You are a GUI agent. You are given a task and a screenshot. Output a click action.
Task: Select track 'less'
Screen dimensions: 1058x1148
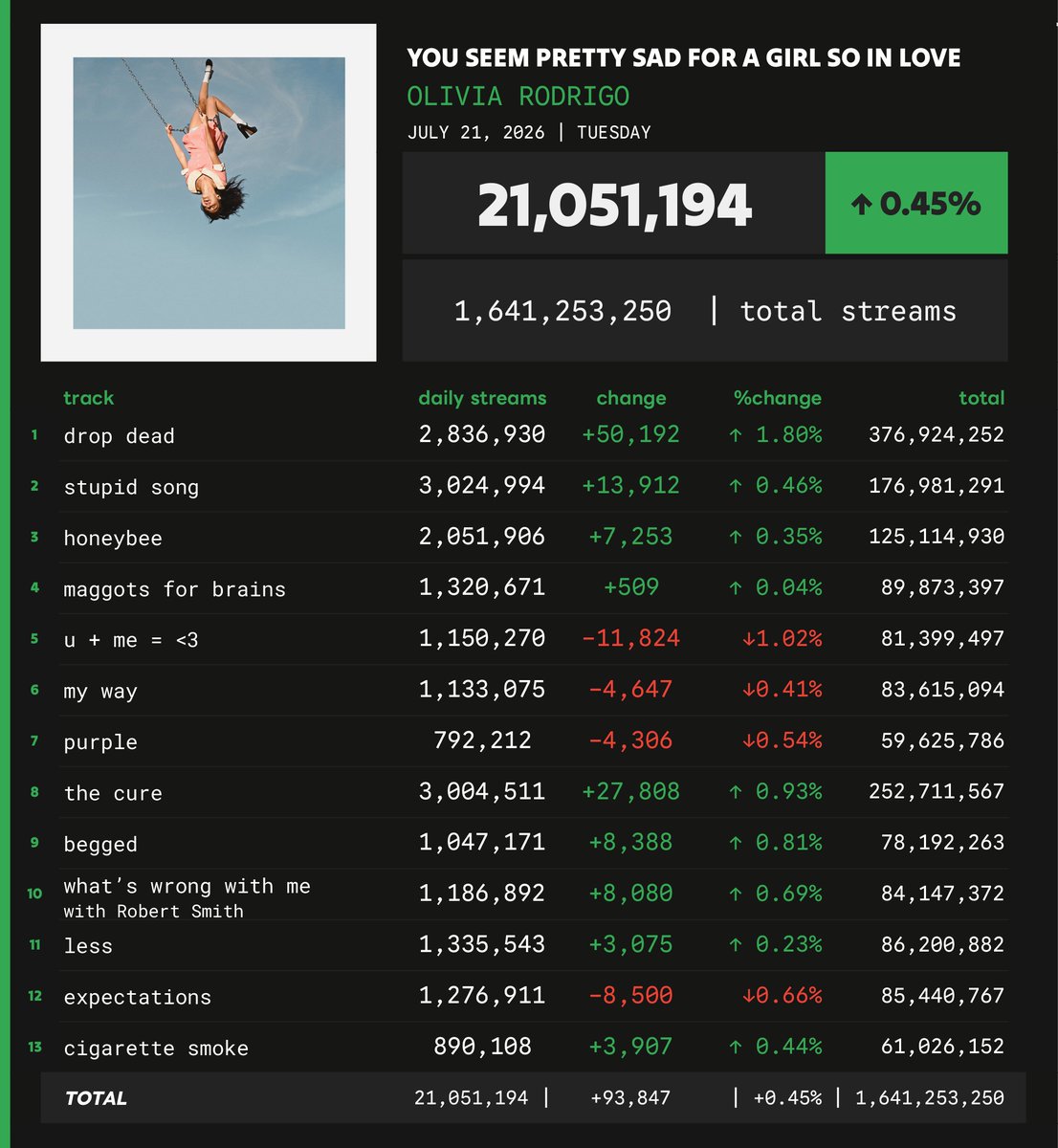88,946
